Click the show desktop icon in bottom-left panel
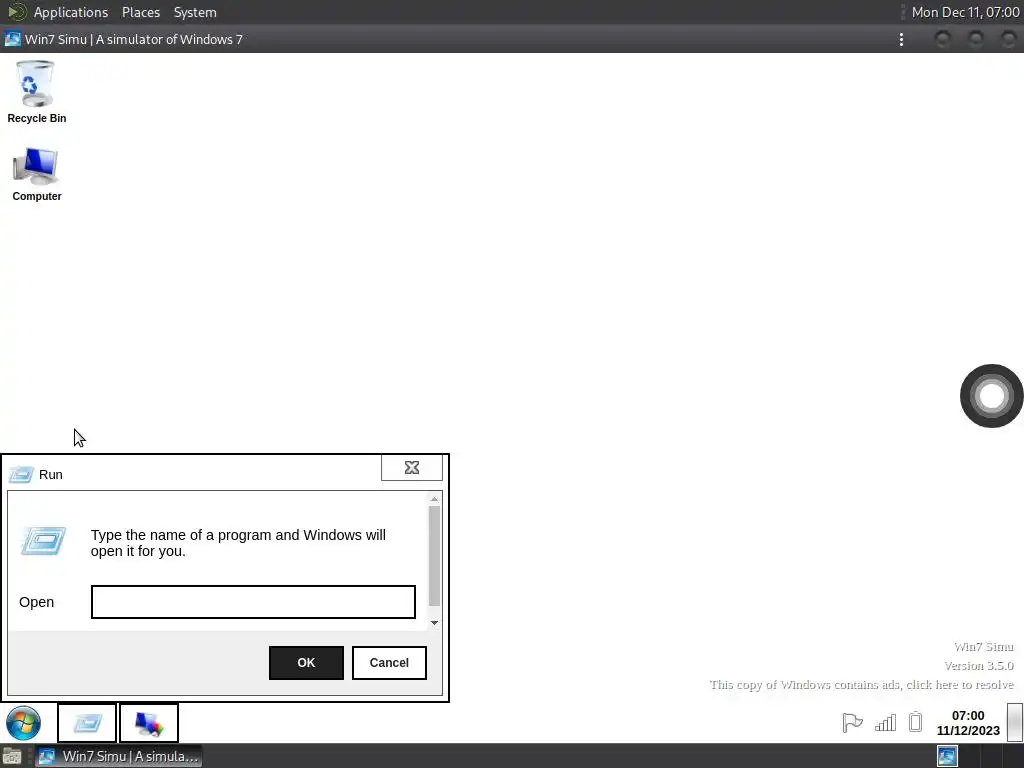1024x768 pixels. pos(12,756)
